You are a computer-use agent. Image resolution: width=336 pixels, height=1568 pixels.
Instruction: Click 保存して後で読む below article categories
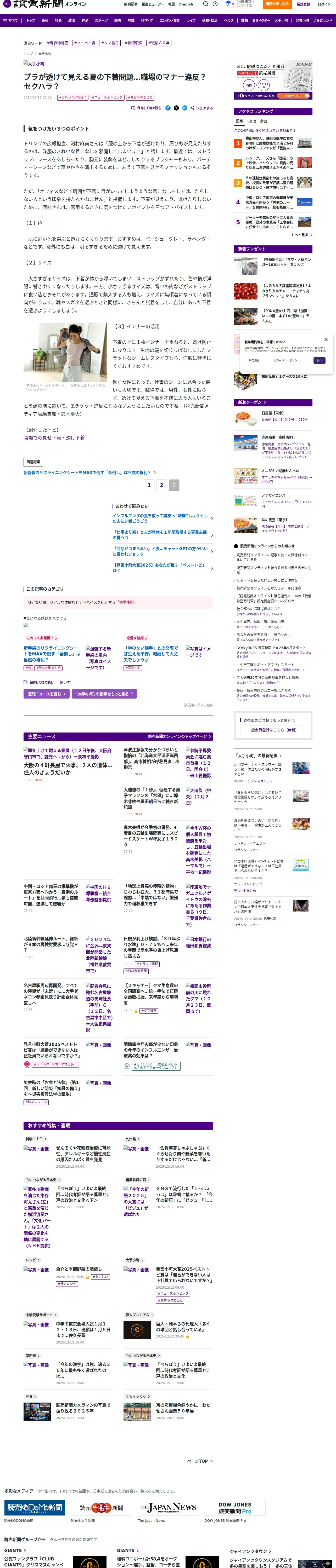38,682
